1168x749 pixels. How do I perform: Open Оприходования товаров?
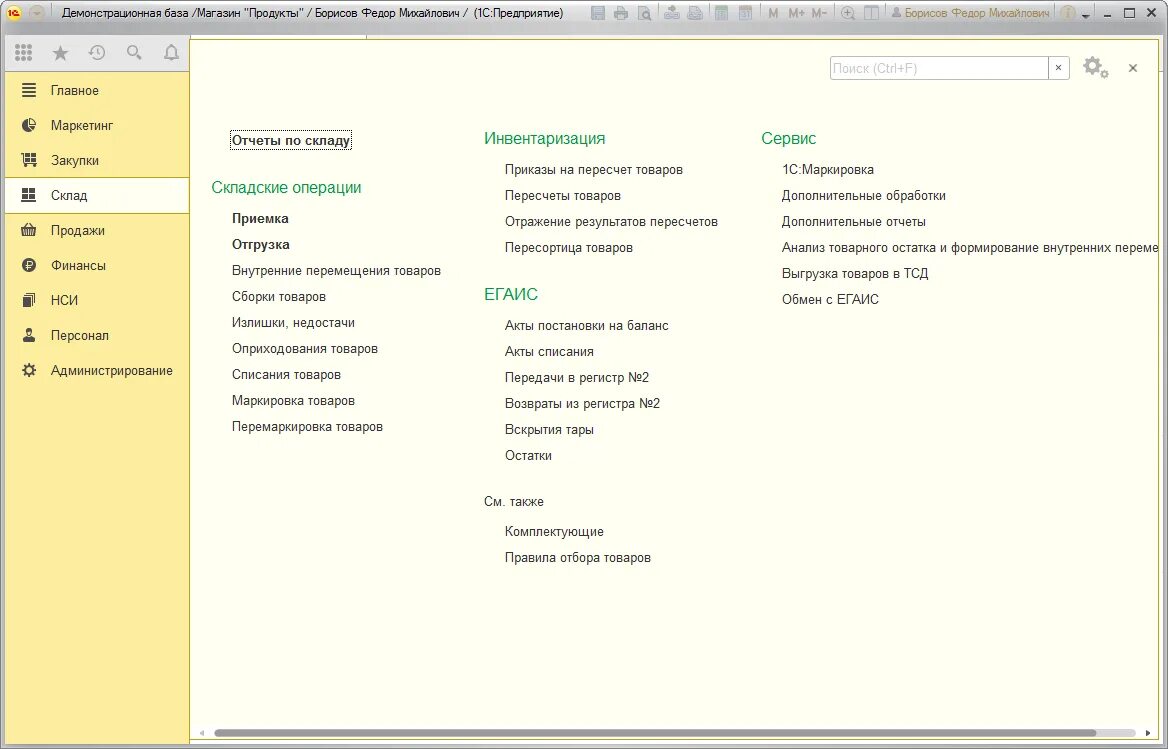(305, 348)
